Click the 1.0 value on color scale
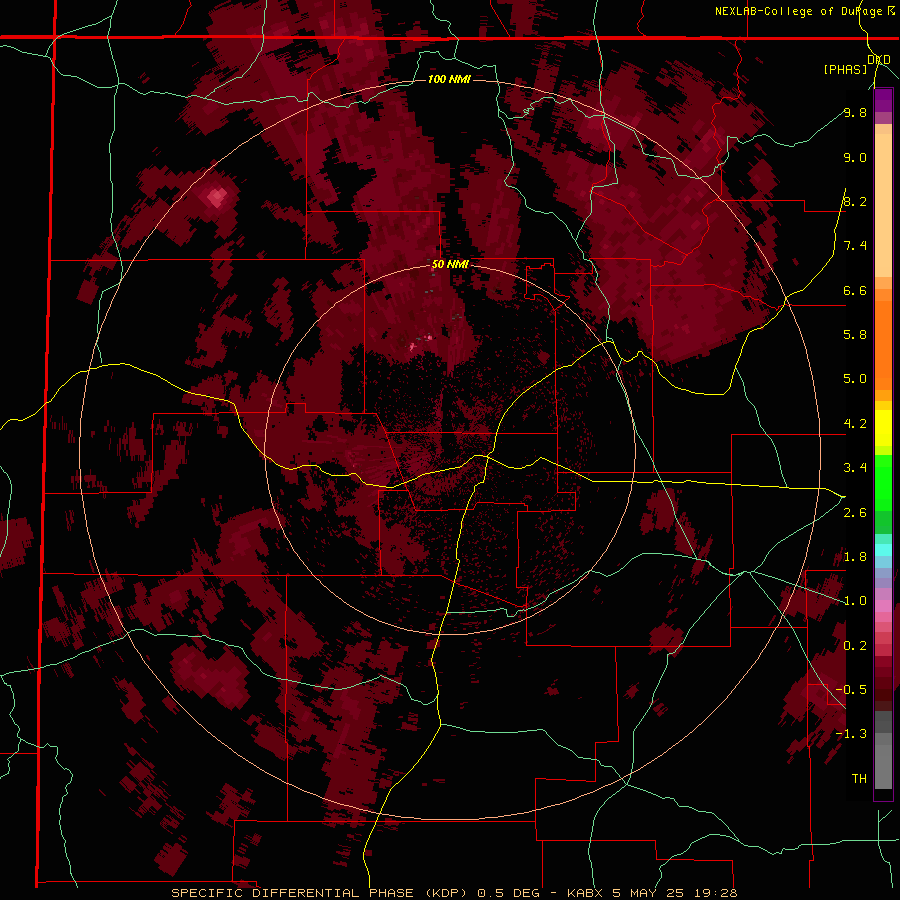 pyautogui.click(x=855, y=600)
